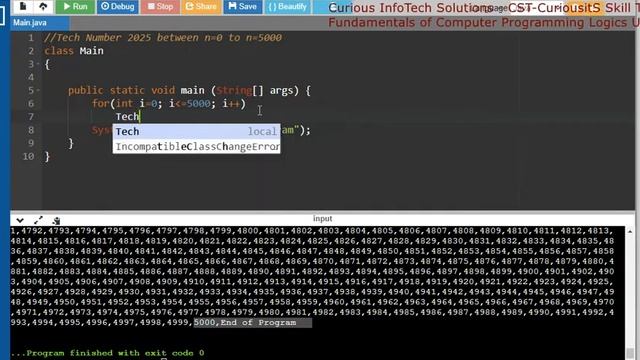Viewport: 640px width, 360px height.
Task: Click '5000,End of Program' output text
Action: point(245,322)
